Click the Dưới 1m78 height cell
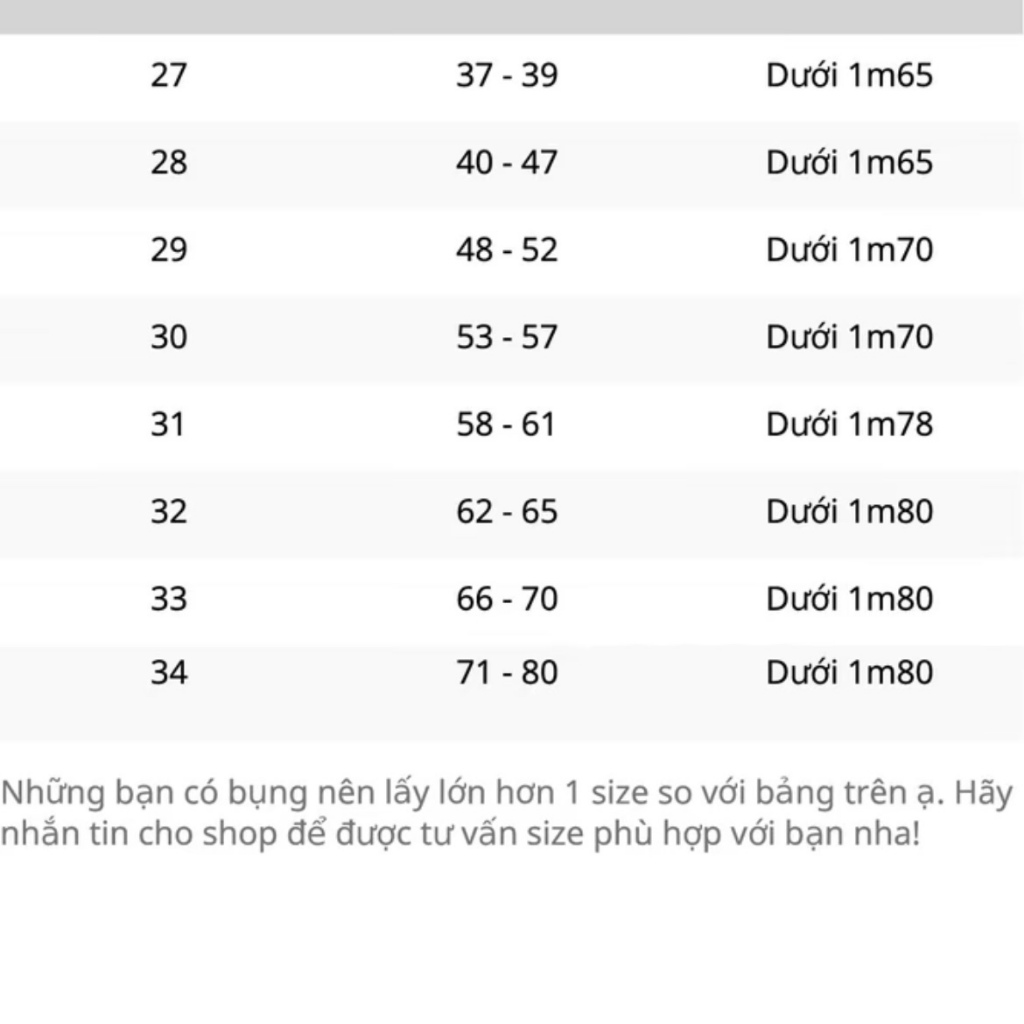Viewport: 1024px width, 1024px height. coord(849,424)
